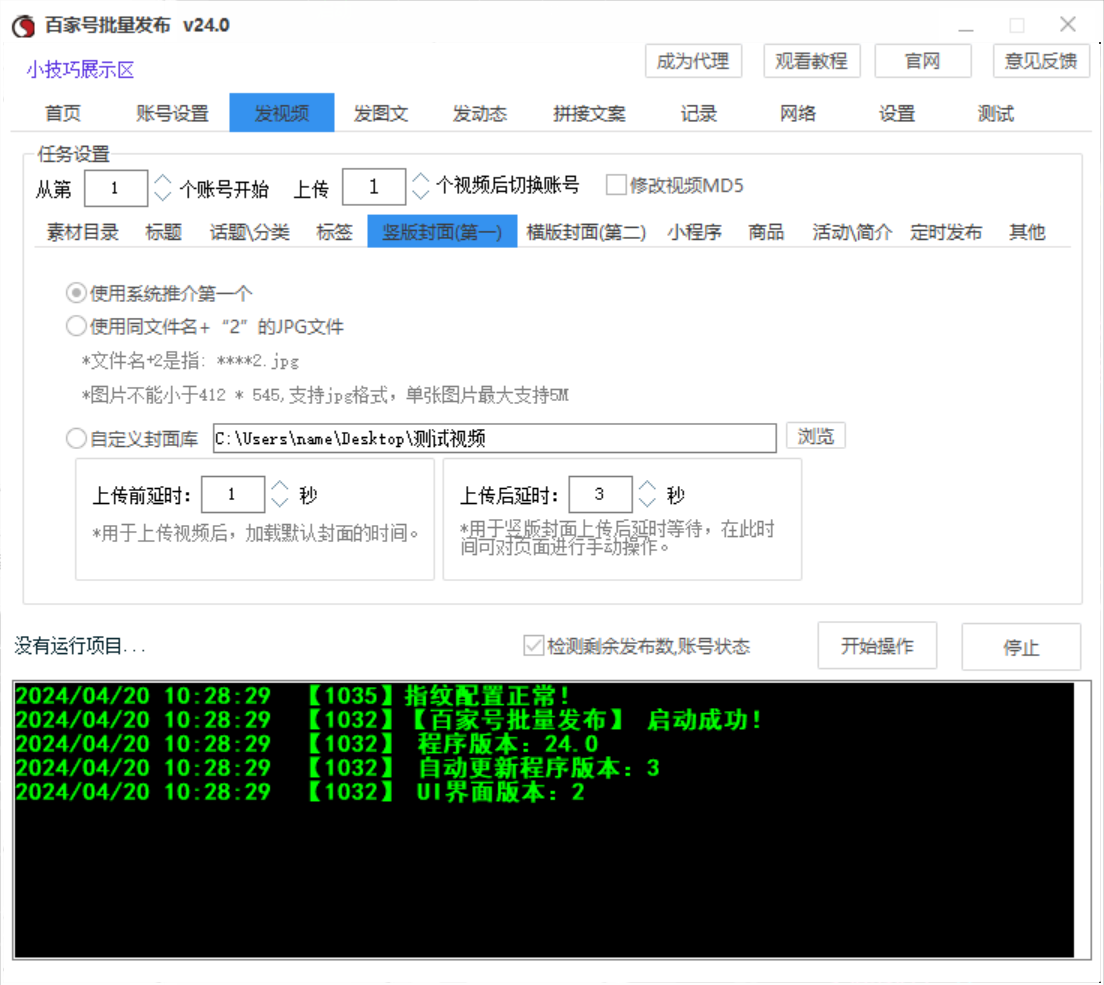Focus the 上传后延时 seconds field

click(601, 494)
